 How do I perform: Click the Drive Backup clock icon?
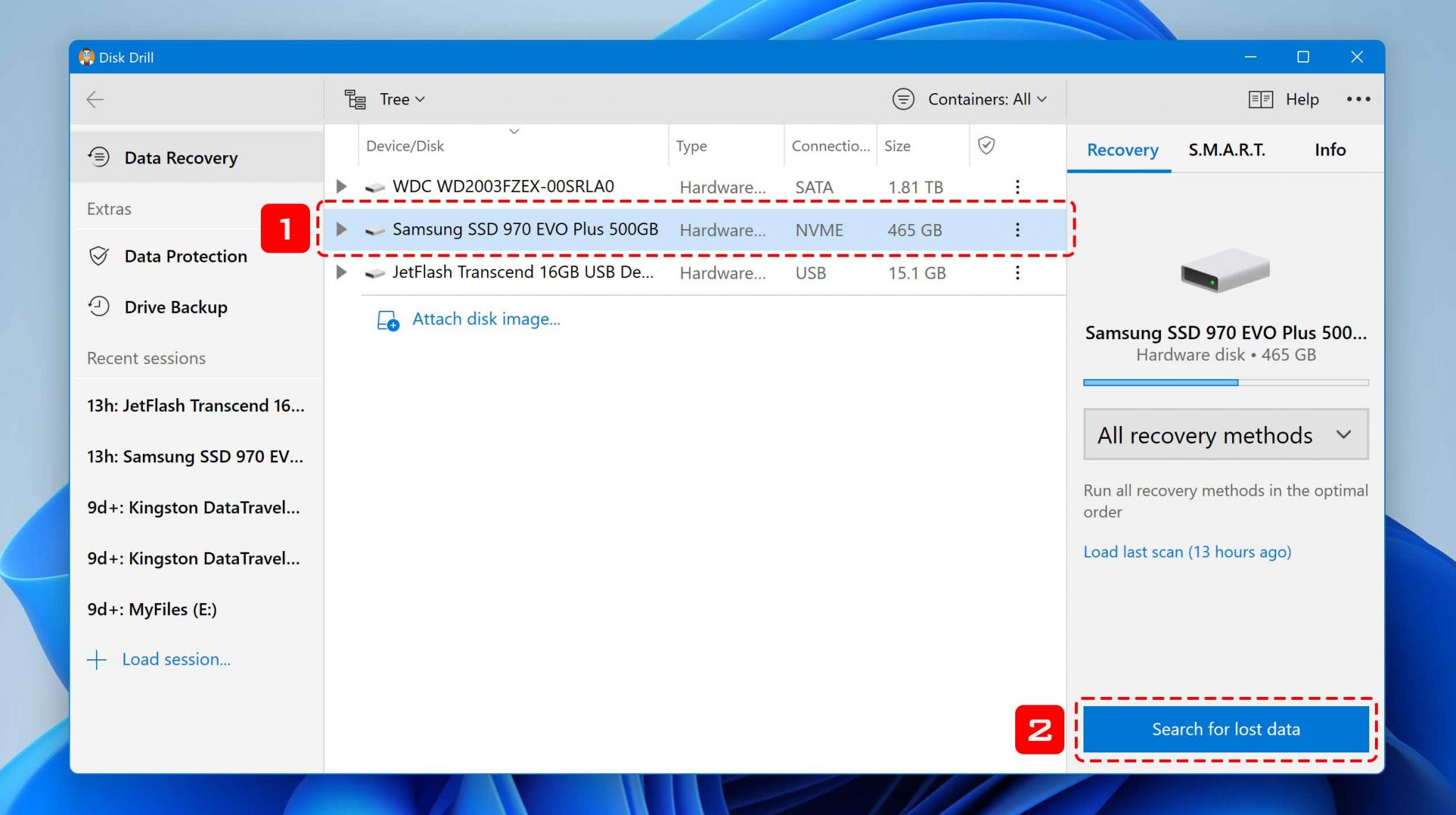click(x=99, y=307)
